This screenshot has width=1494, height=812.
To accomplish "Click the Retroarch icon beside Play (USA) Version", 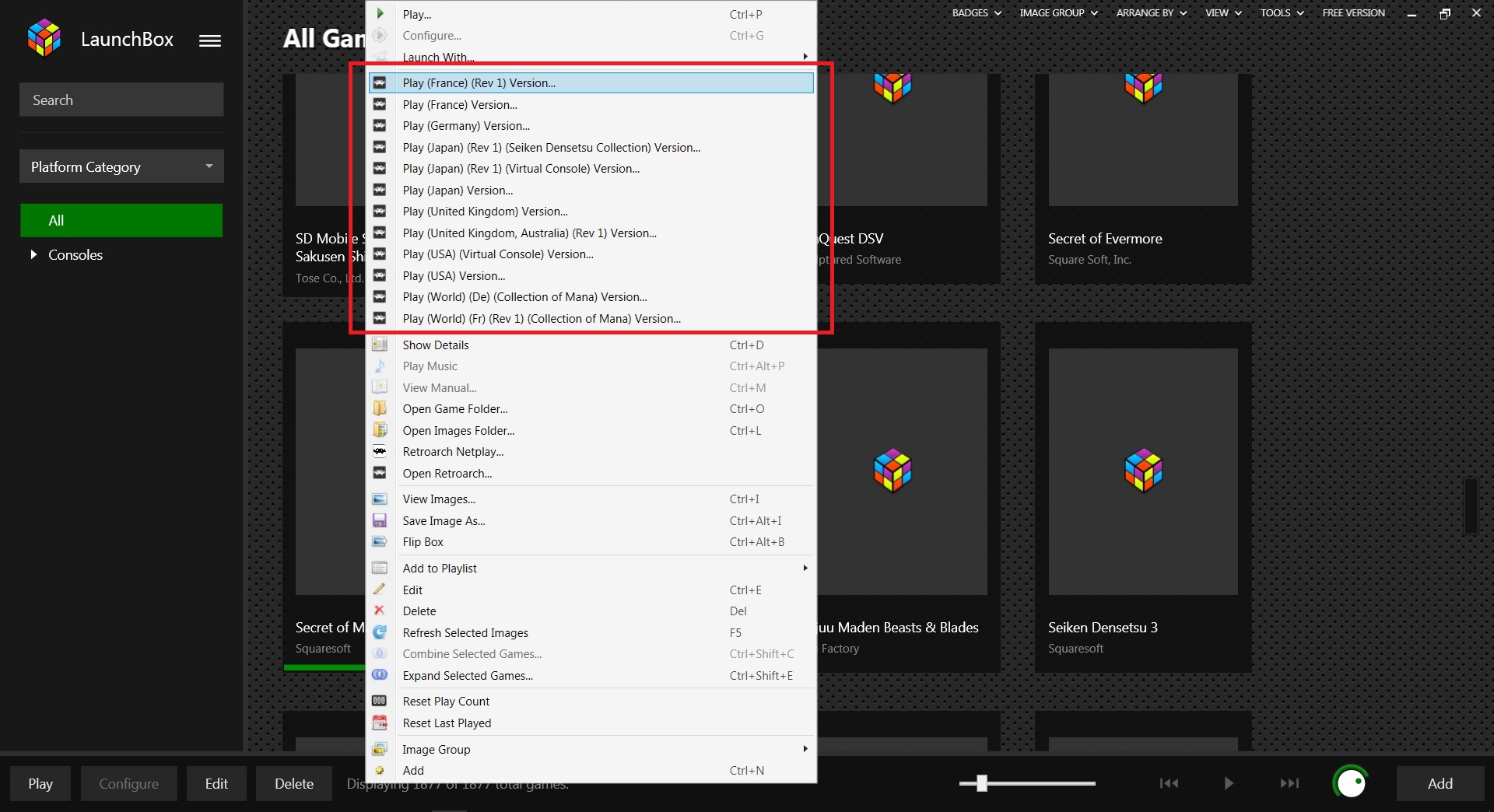I will (x=380, y=275).
